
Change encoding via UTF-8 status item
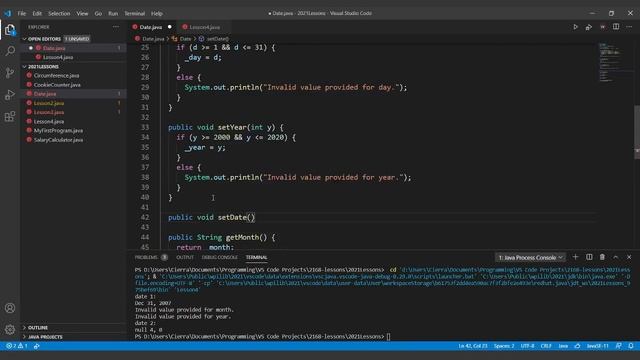(x=527, y=346)
